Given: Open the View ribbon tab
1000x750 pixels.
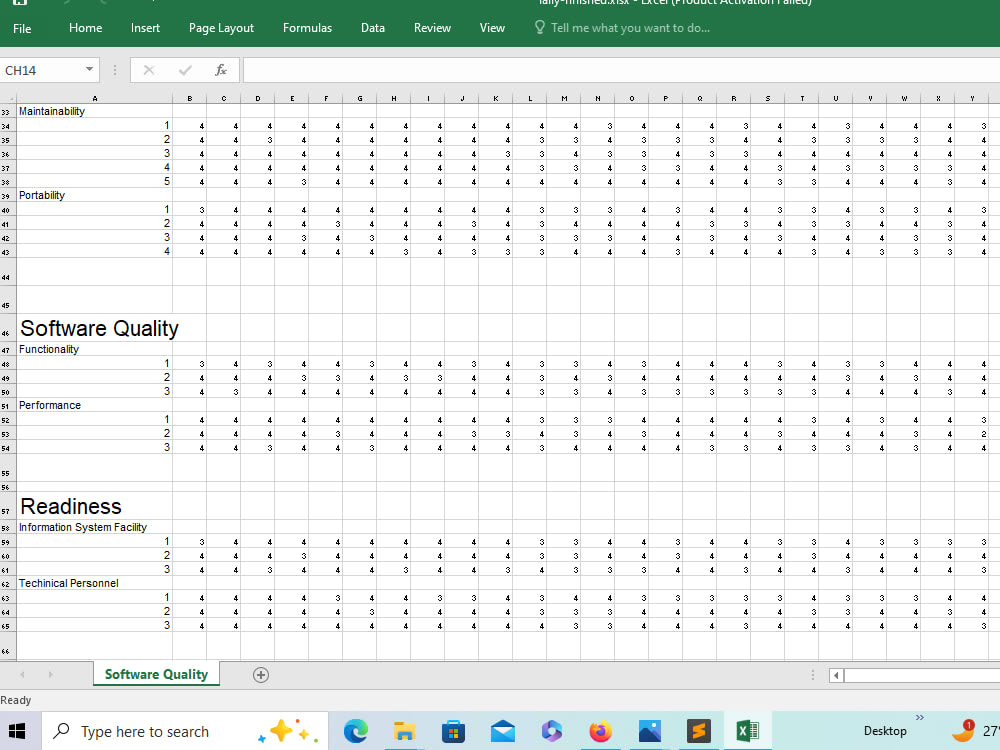Looking at the screenshot, I should point(492,28).
